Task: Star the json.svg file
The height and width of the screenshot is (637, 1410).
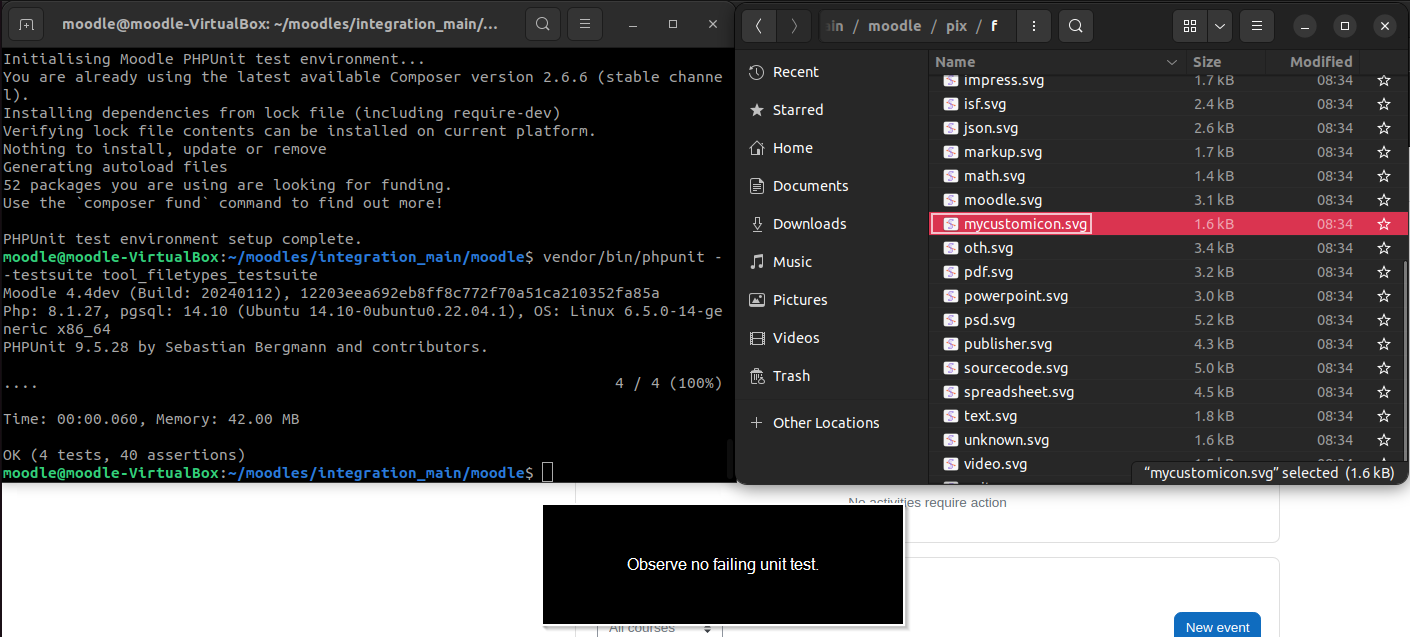Action: point(1384,128)
